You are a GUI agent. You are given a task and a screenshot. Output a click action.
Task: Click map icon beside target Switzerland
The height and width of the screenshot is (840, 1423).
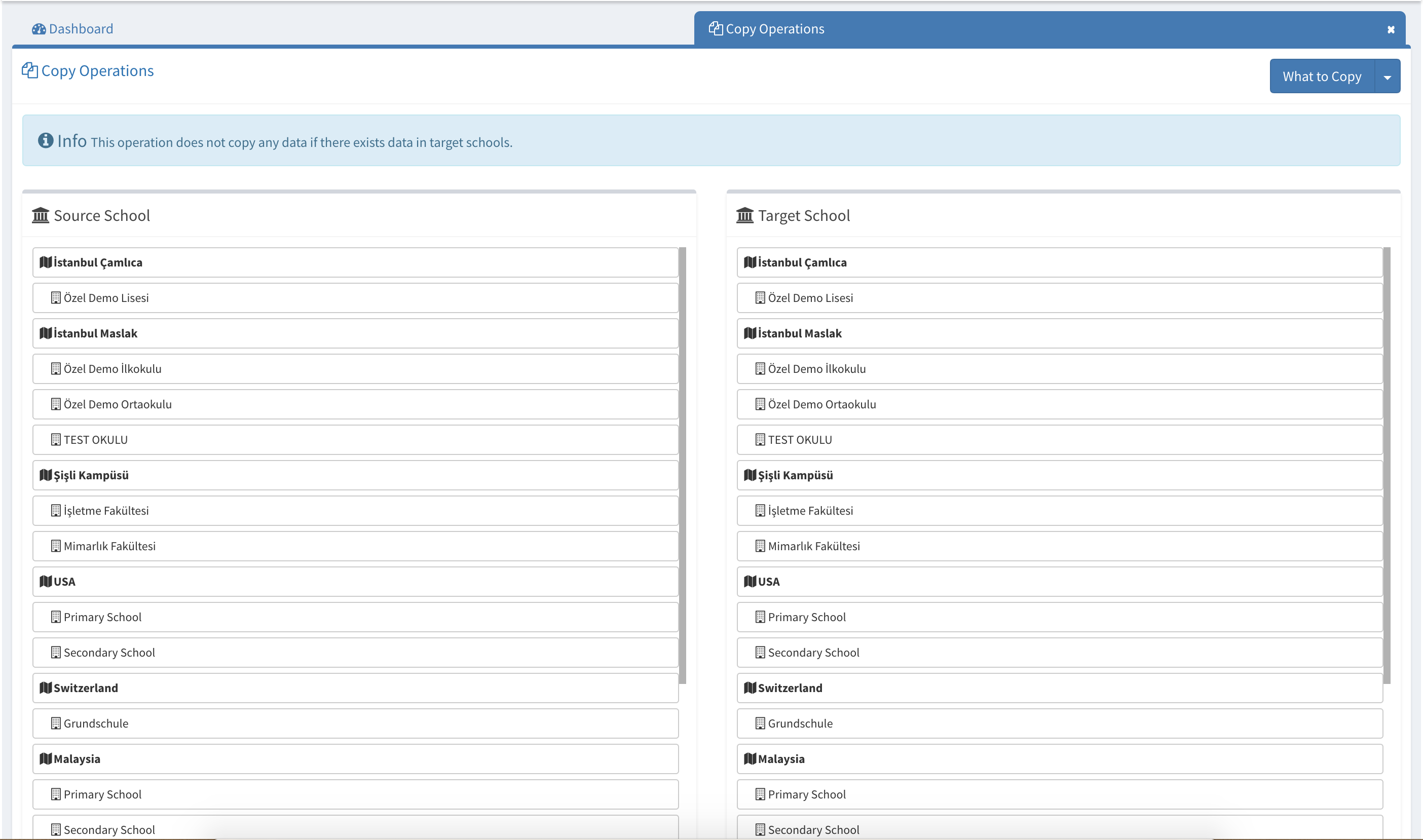tap(750, 688)
